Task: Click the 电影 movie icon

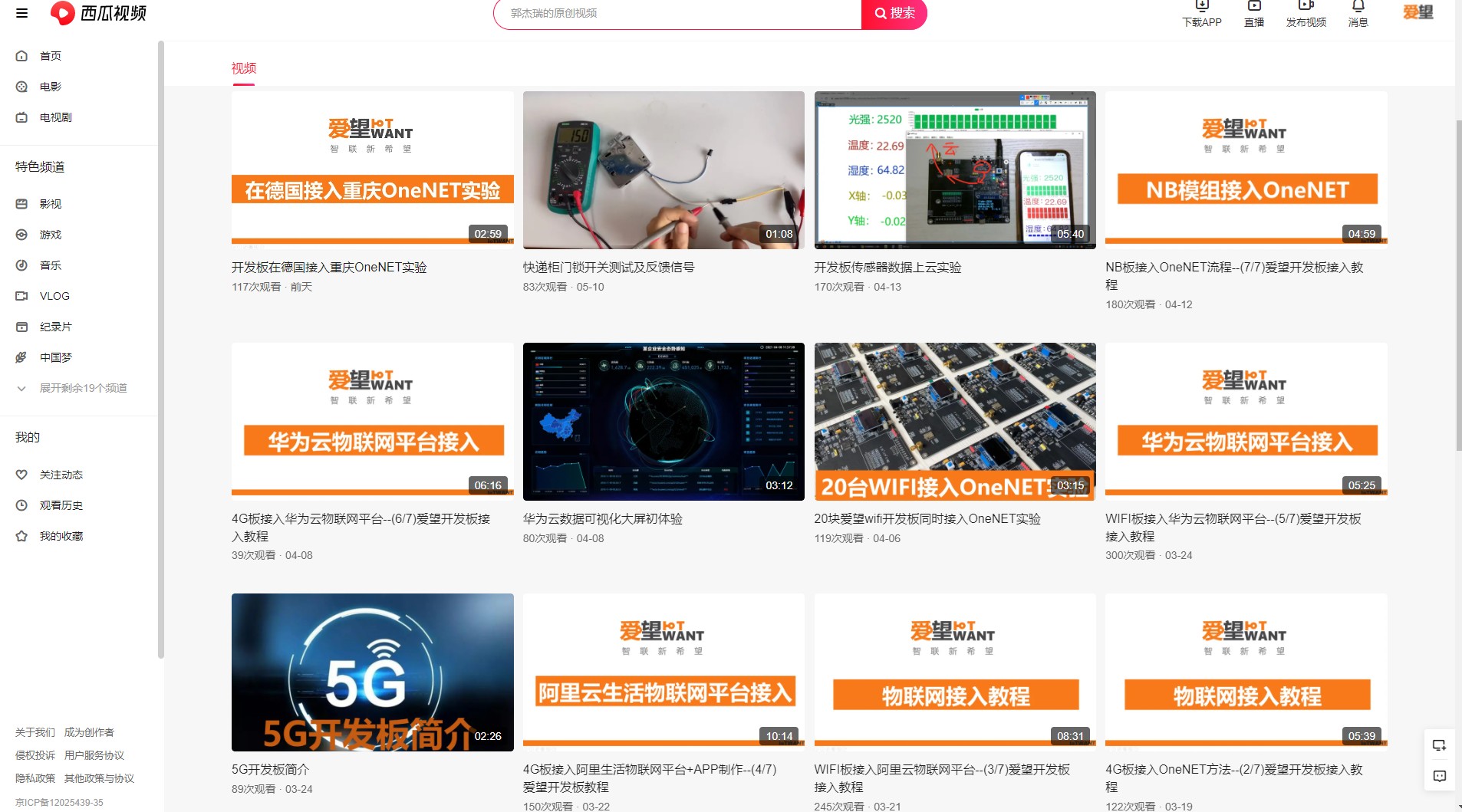Action: pos(21,87)
